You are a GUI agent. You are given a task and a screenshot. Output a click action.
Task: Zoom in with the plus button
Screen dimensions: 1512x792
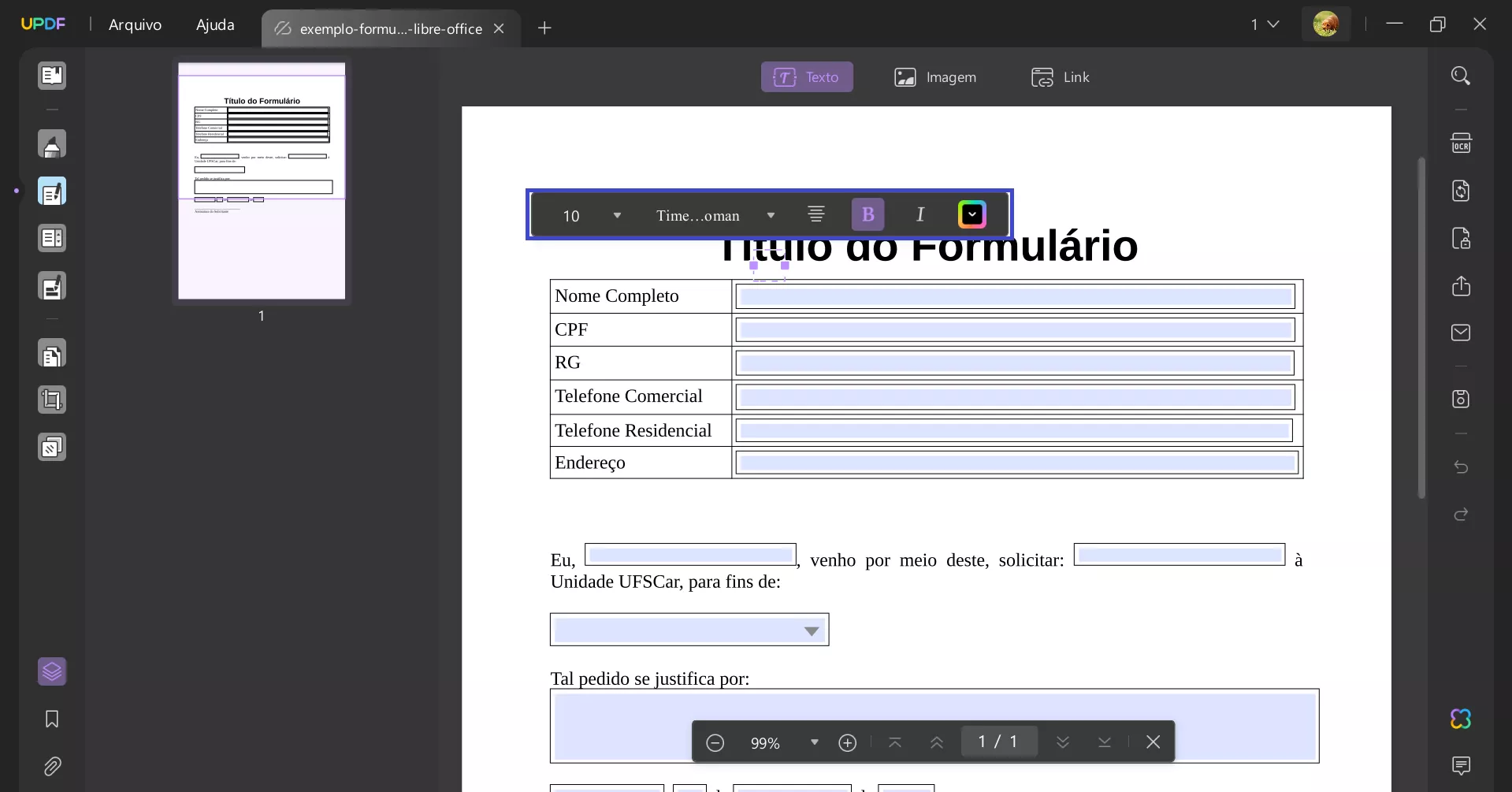coord(848,742)
